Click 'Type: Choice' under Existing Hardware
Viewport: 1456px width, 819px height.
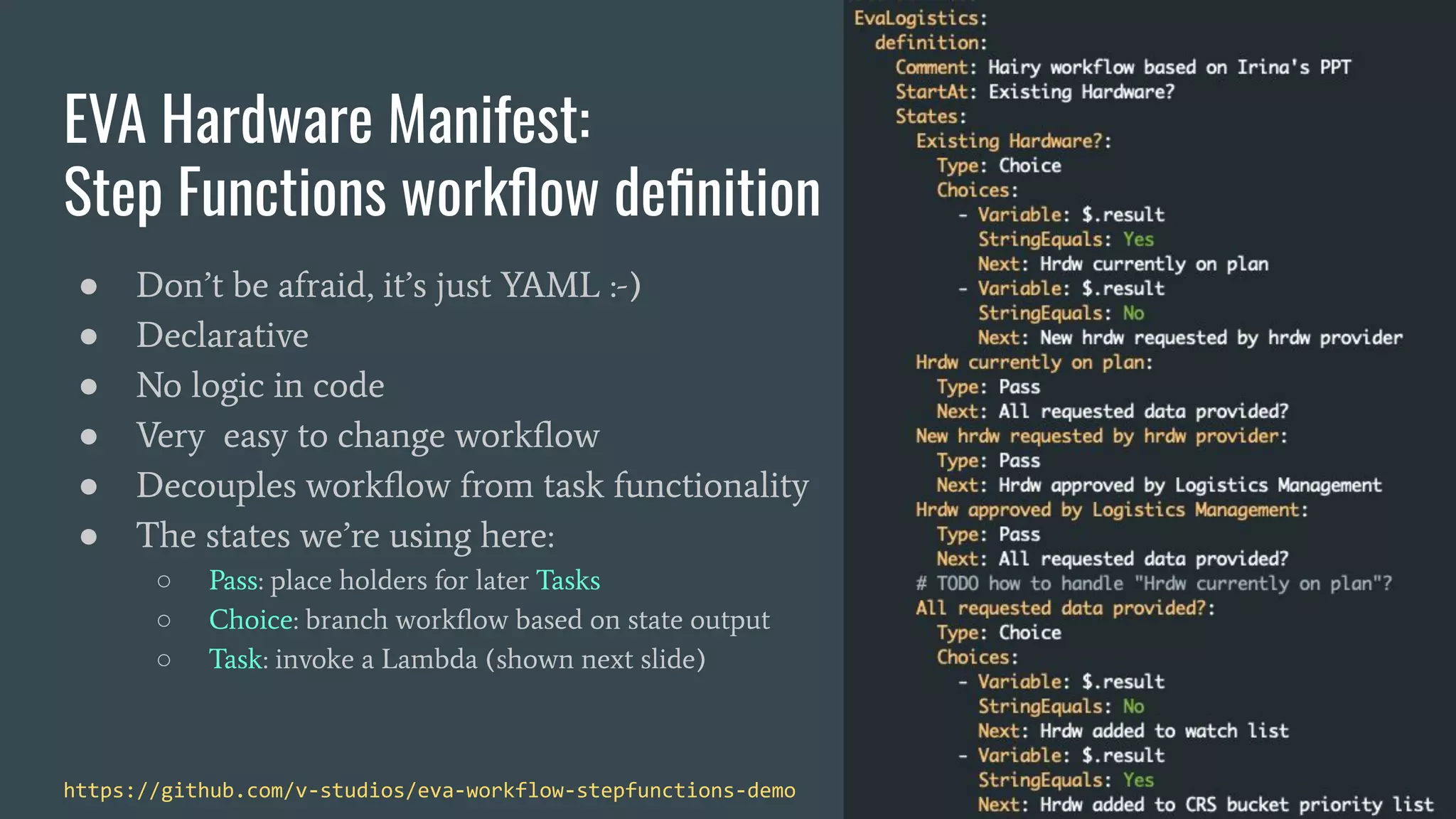point(999,166)
